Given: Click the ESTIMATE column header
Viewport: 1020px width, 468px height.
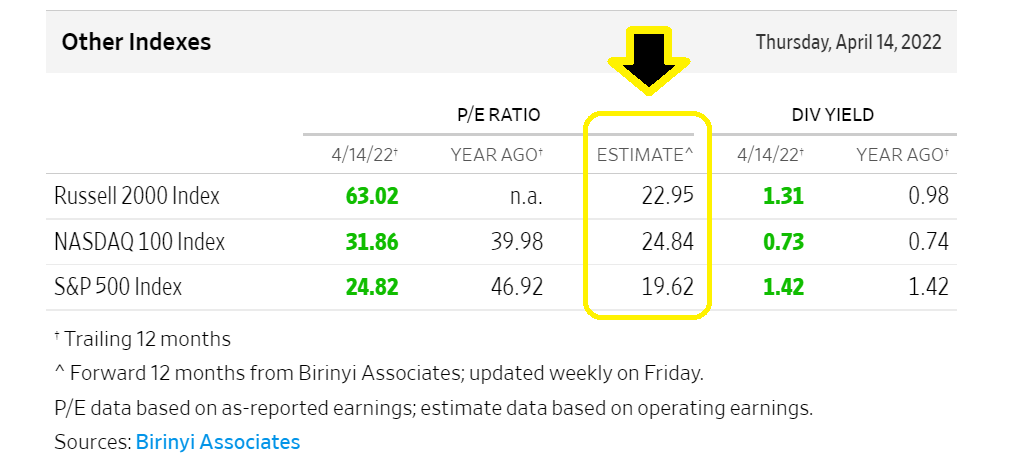Looking at the screenshot, I should coord(645,154).
